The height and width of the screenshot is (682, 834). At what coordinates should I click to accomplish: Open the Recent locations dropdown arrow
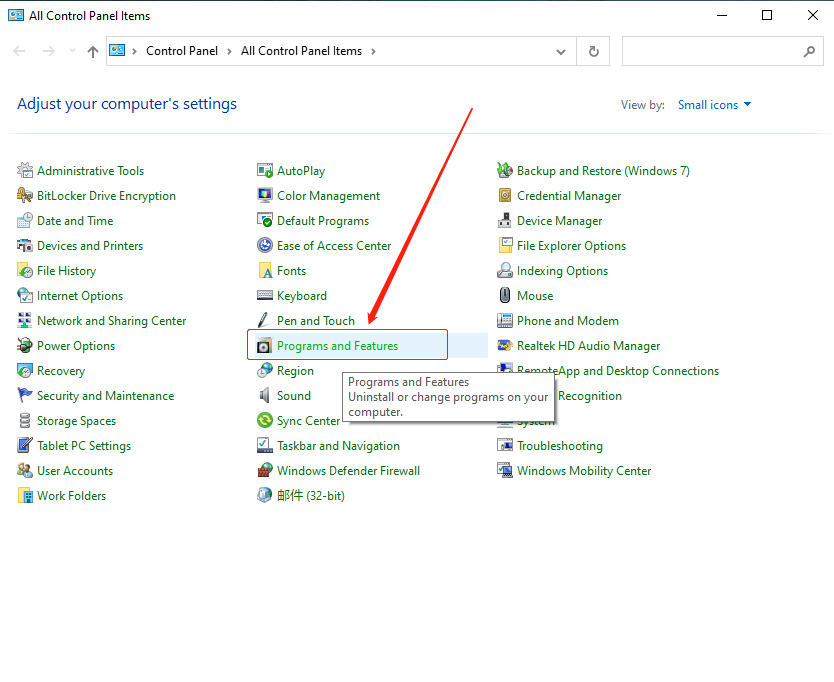click(x=72, y=51)
